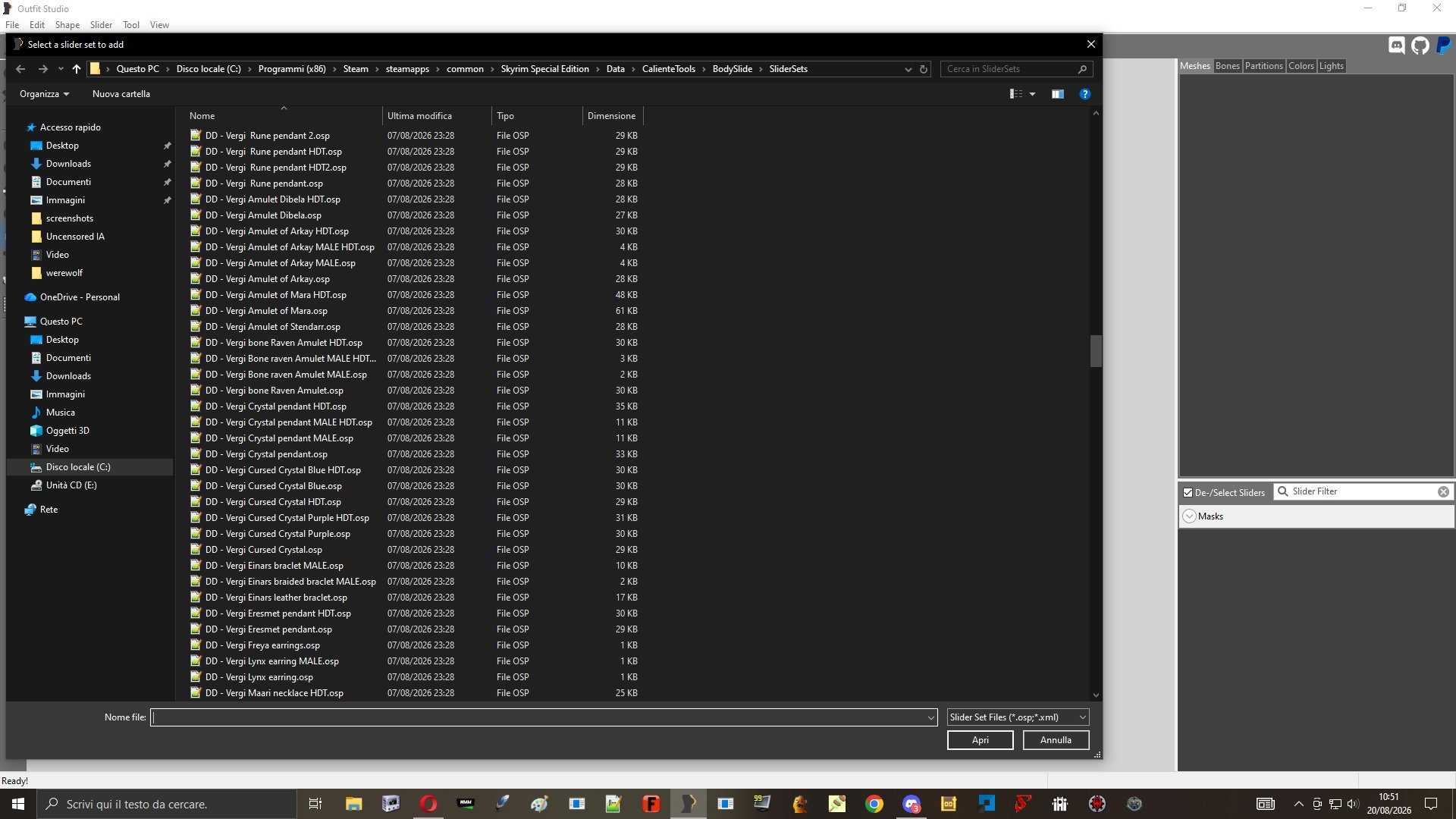1456x819 pixels.
Task: Click the Windows taskbar search box
Action: click(167, 804)
